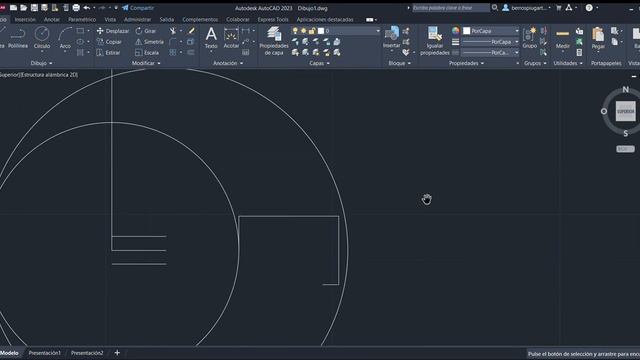Select the Polilínea tool
This screenshot has width=640, height=360.
(x=18, y=38)
